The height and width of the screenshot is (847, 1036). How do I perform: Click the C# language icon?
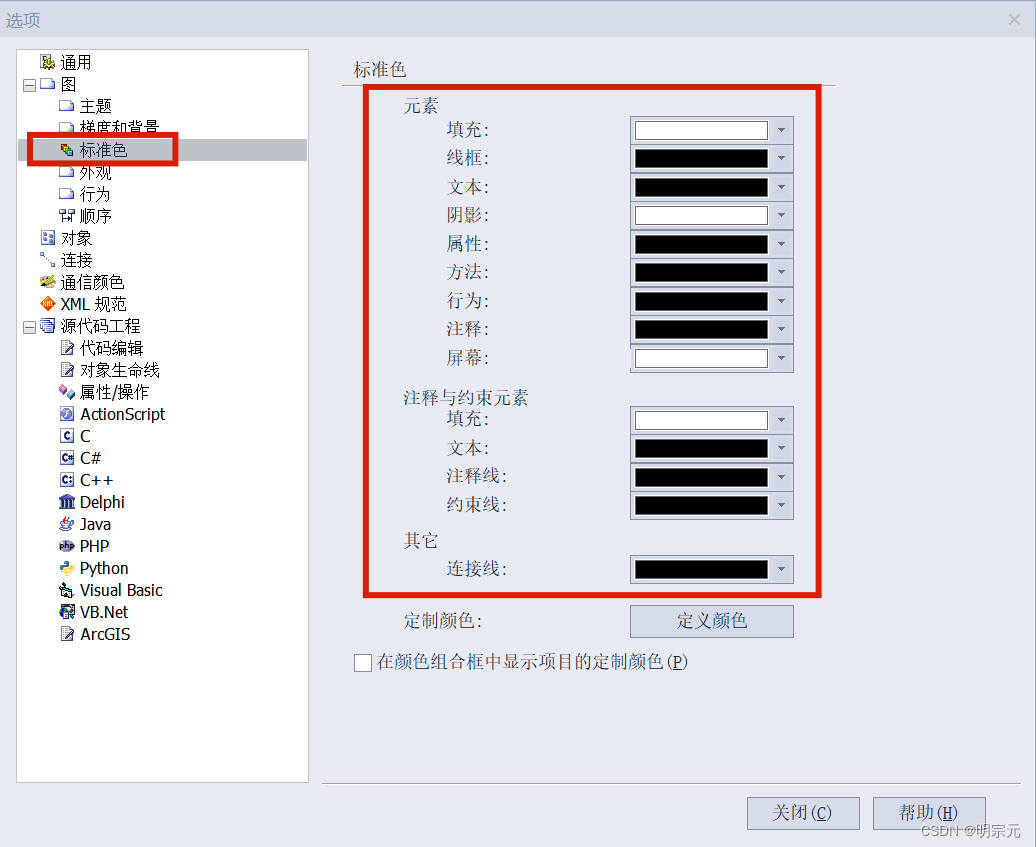pyautogui.click(x=67, y=458)
